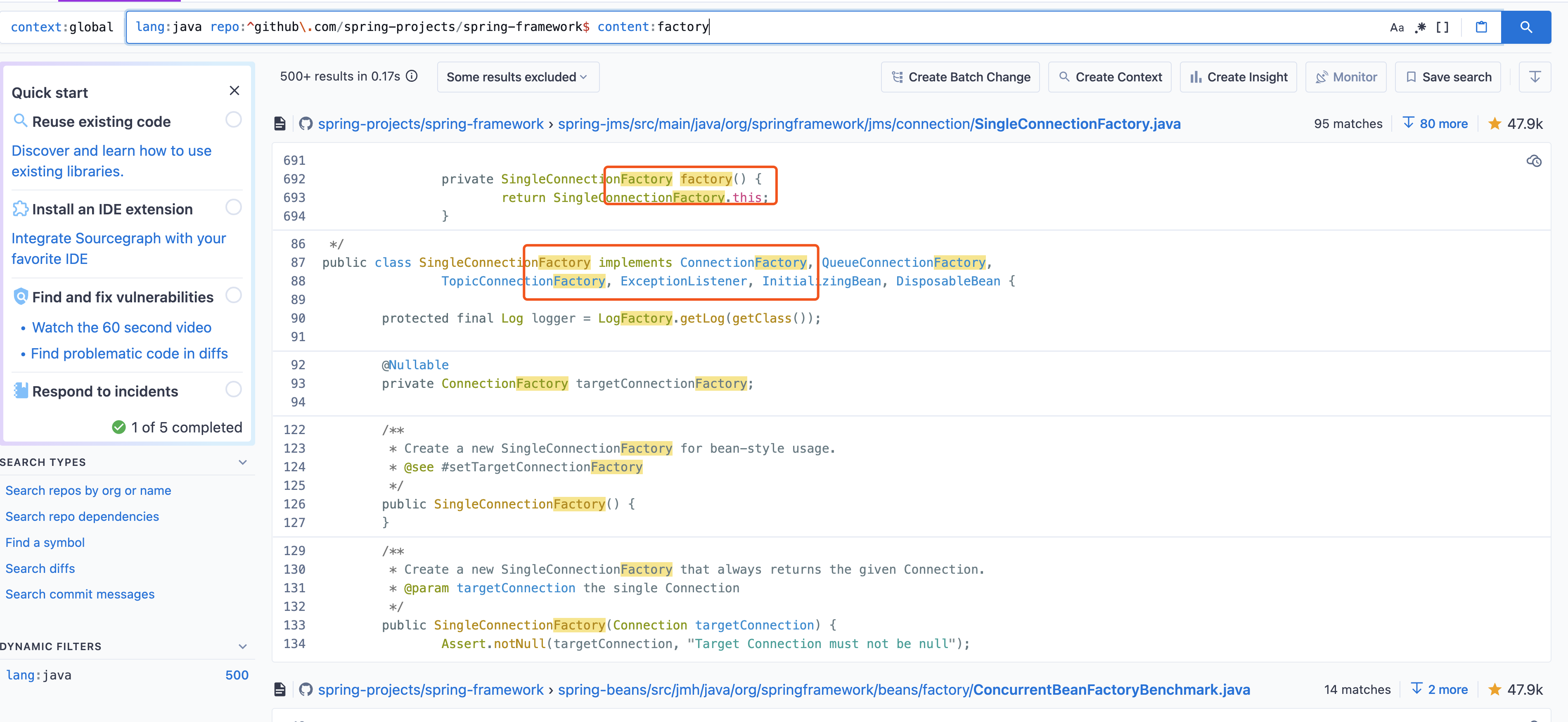1568x722 pixels.
Task: Mark Find and fix vulnerabilities done
Action: click(x=234, y=295)
